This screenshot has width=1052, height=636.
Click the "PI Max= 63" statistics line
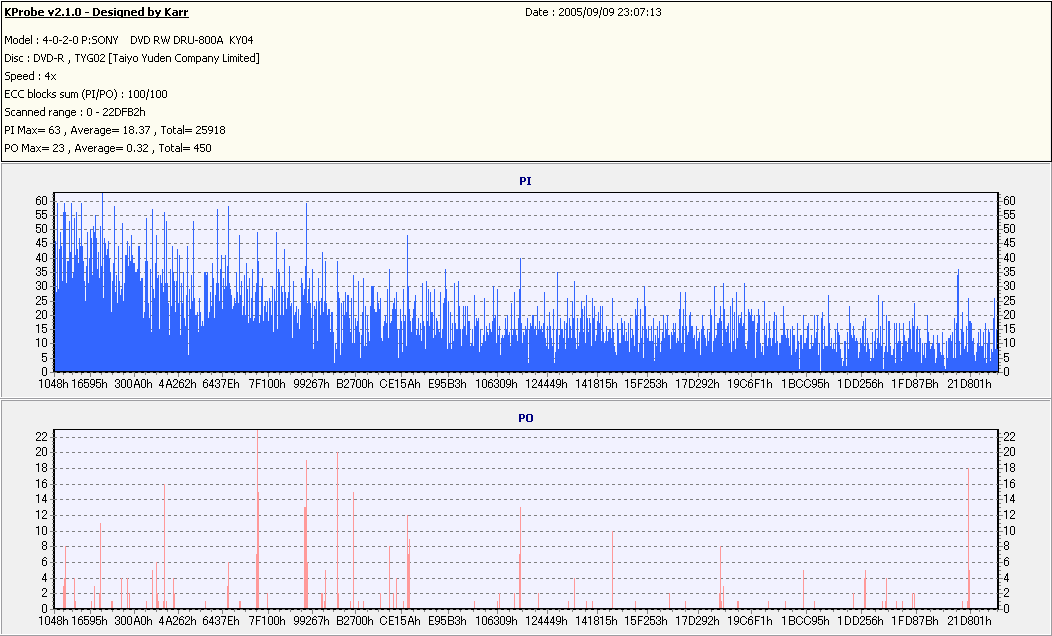115,130
